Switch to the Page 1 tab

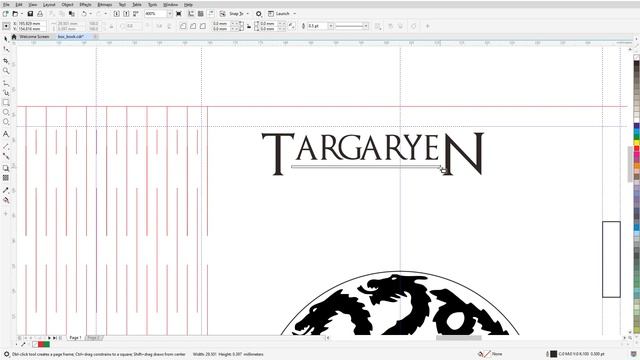coord(75,338)
